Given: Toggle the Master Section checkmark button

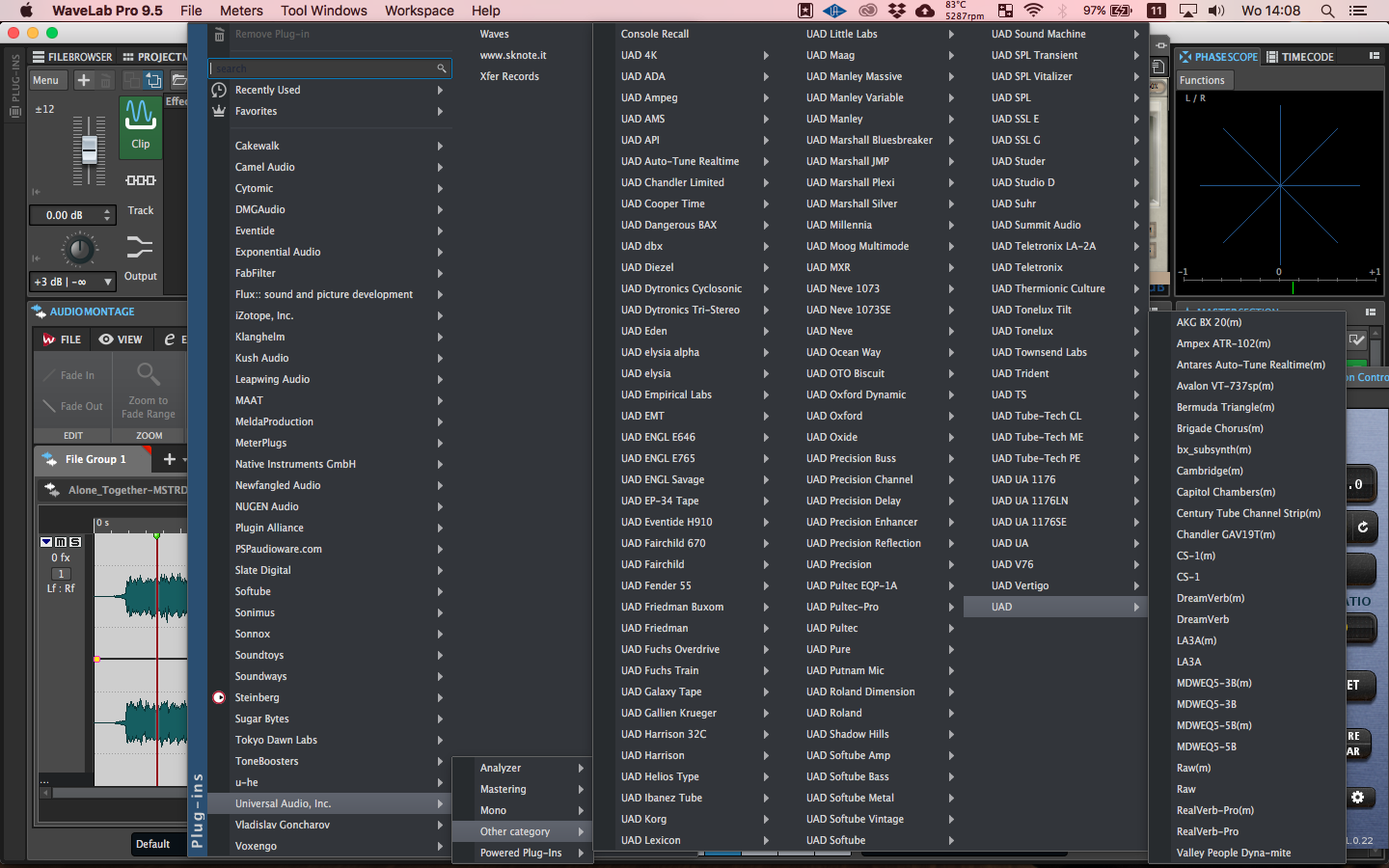Looking at the screenshot, I should [1357, 339].
